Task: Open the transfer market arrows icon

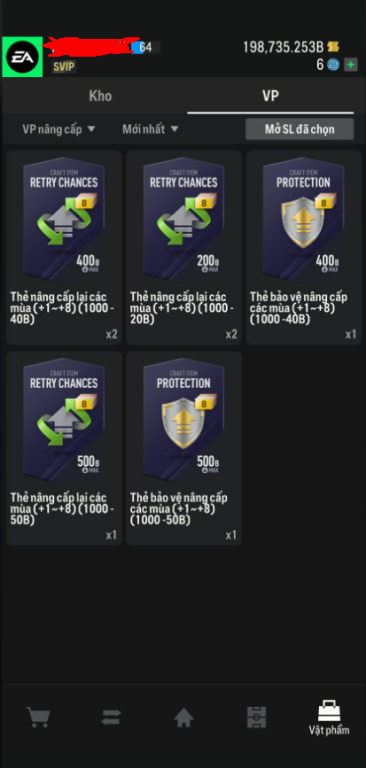Action: pyautogui.click(x=111, y=719)
